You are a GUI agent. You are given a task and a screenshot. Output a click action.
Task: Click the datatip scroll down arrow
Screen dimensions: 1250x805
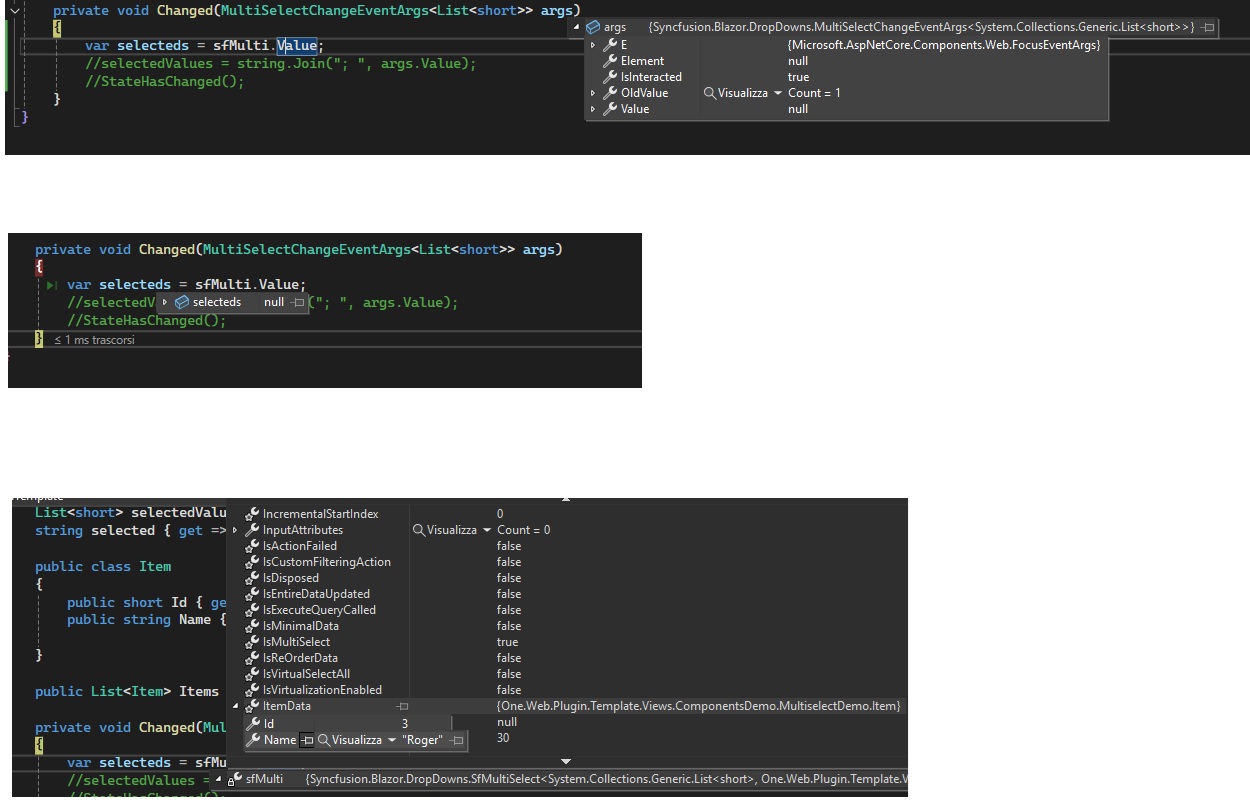[566, 762]
